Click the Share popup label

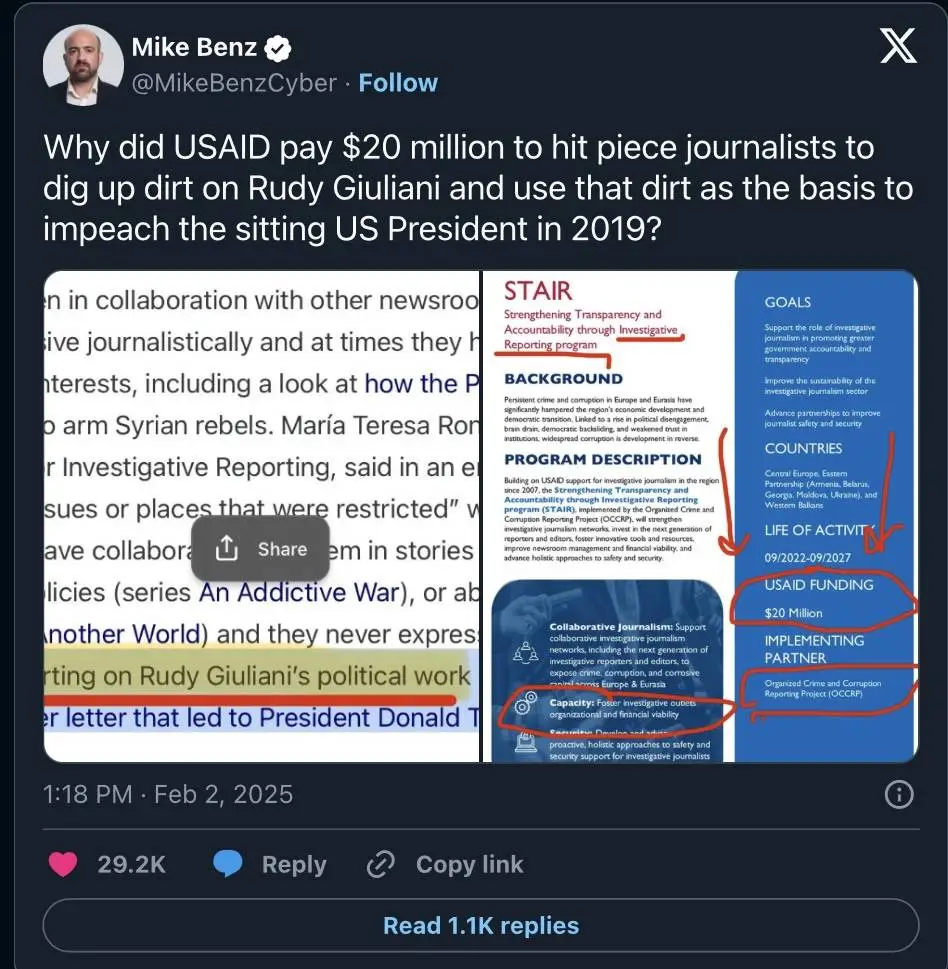pyautogui.click(x=282, y=549)
